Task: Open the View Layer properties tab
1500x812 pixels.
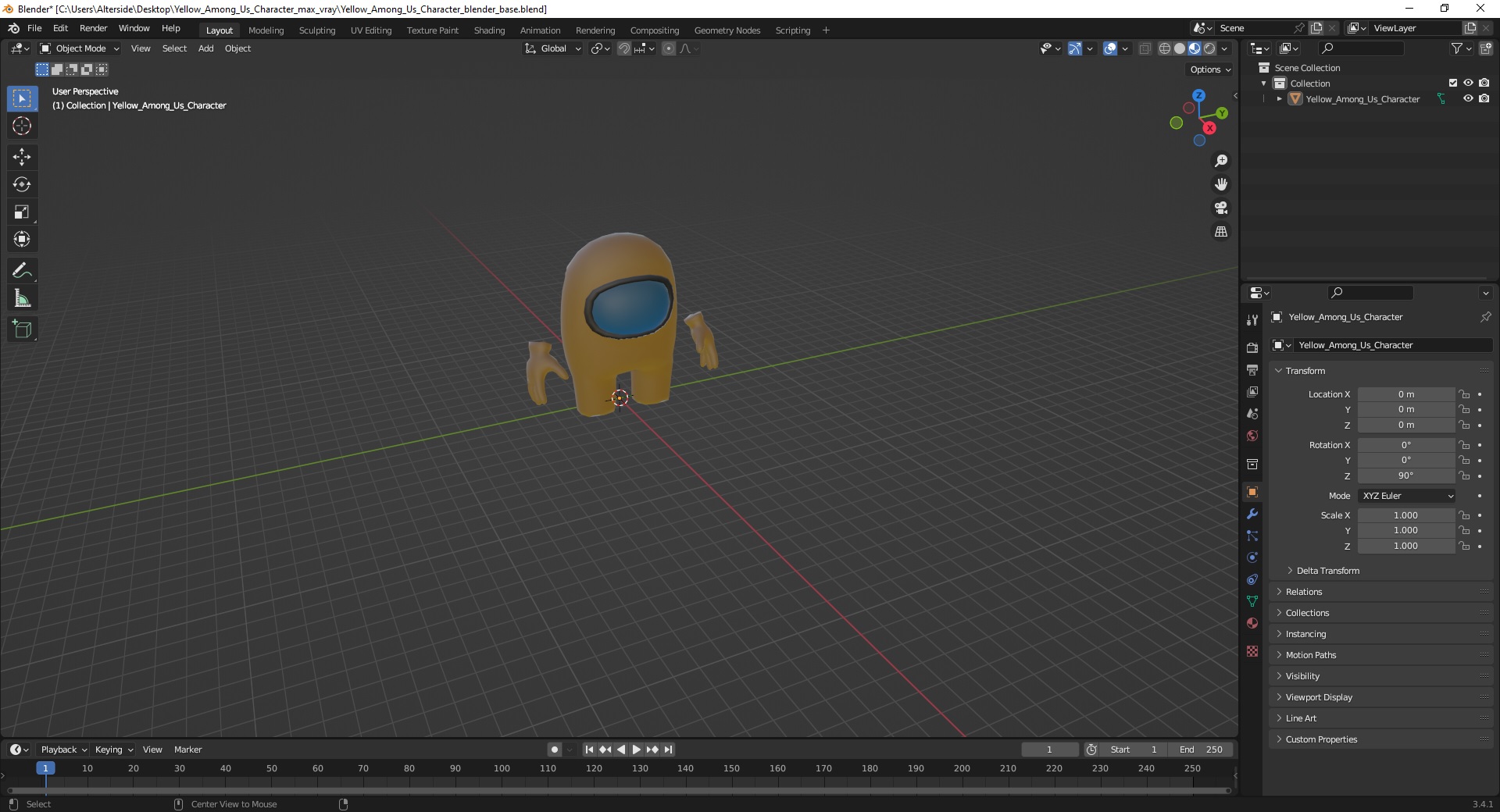Action: click(x=1252, y=391)
